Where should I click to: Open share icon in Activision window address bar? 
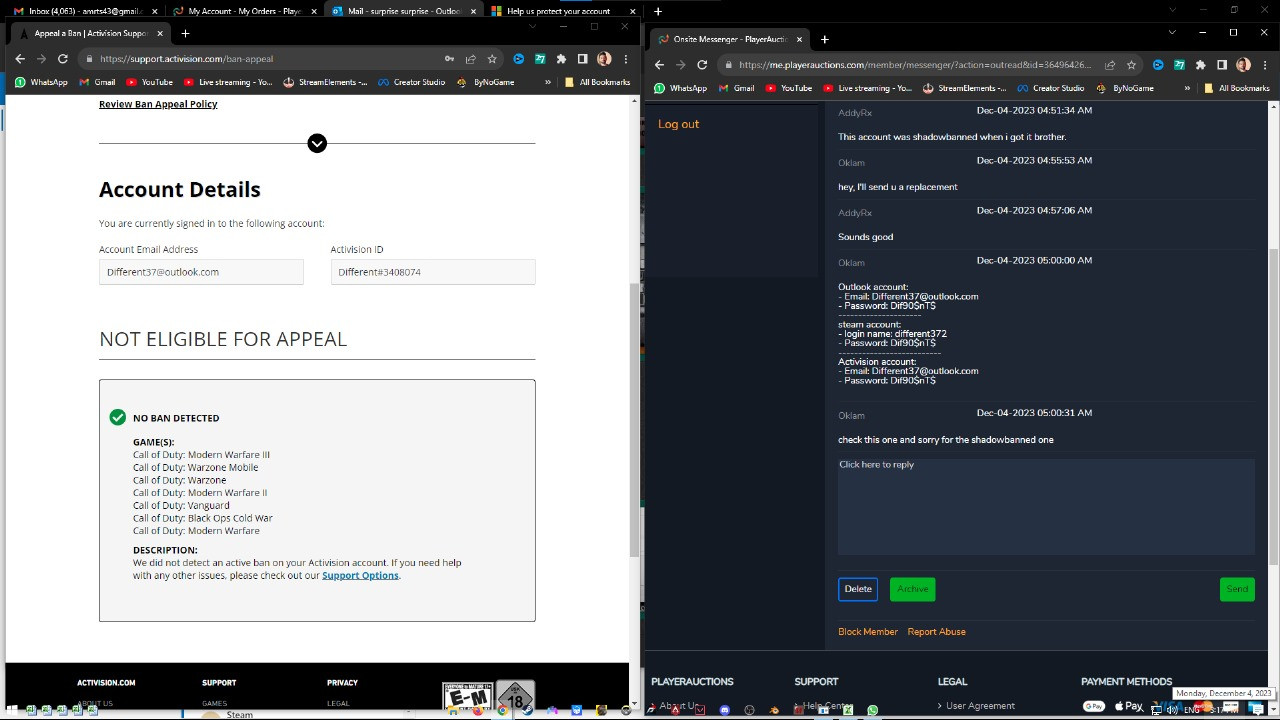point(471,59)
